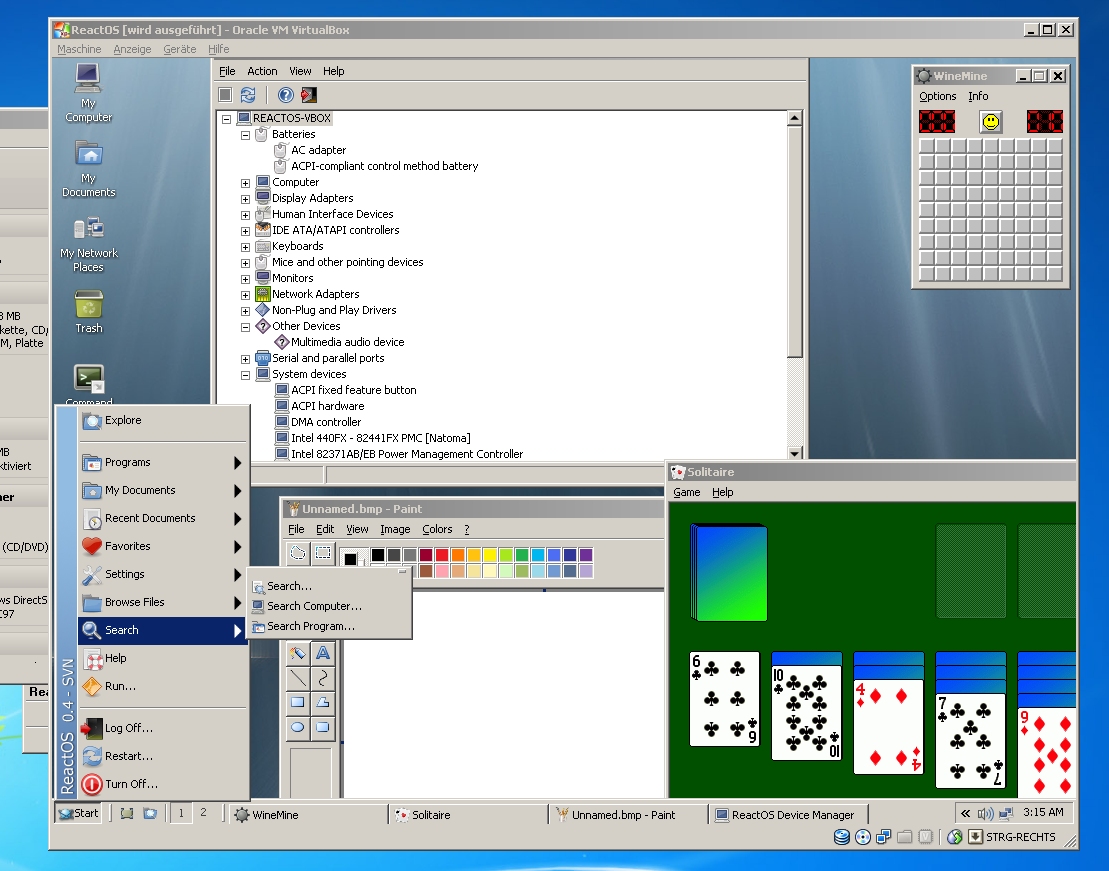The image size is (1109, 871).
Task: Select the Polygon tool in Paint
Action: coord(323,703)
